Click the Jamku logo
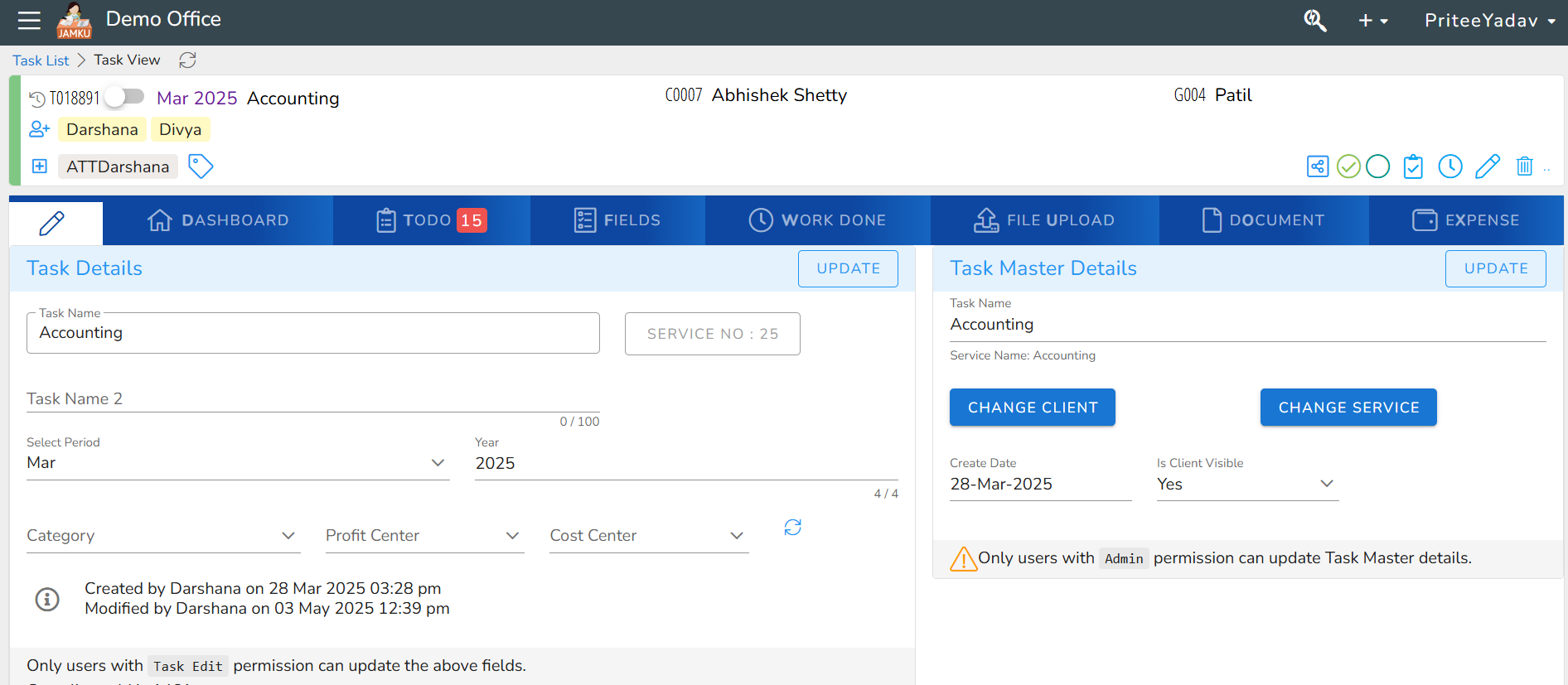 tap(74, 21)
